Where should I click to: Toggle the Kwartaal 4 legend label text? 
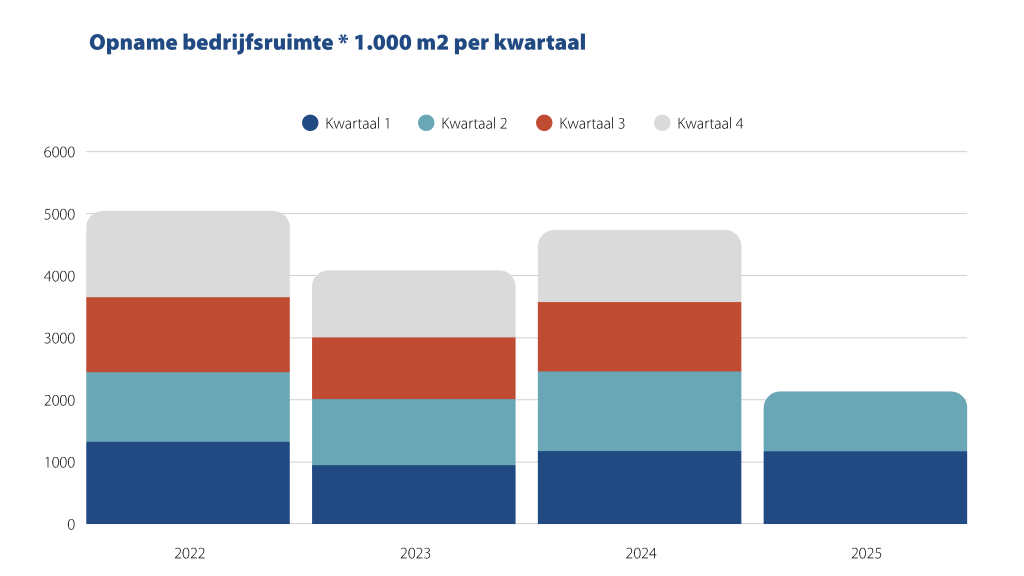pyautogui.click(x=710, y=124)
